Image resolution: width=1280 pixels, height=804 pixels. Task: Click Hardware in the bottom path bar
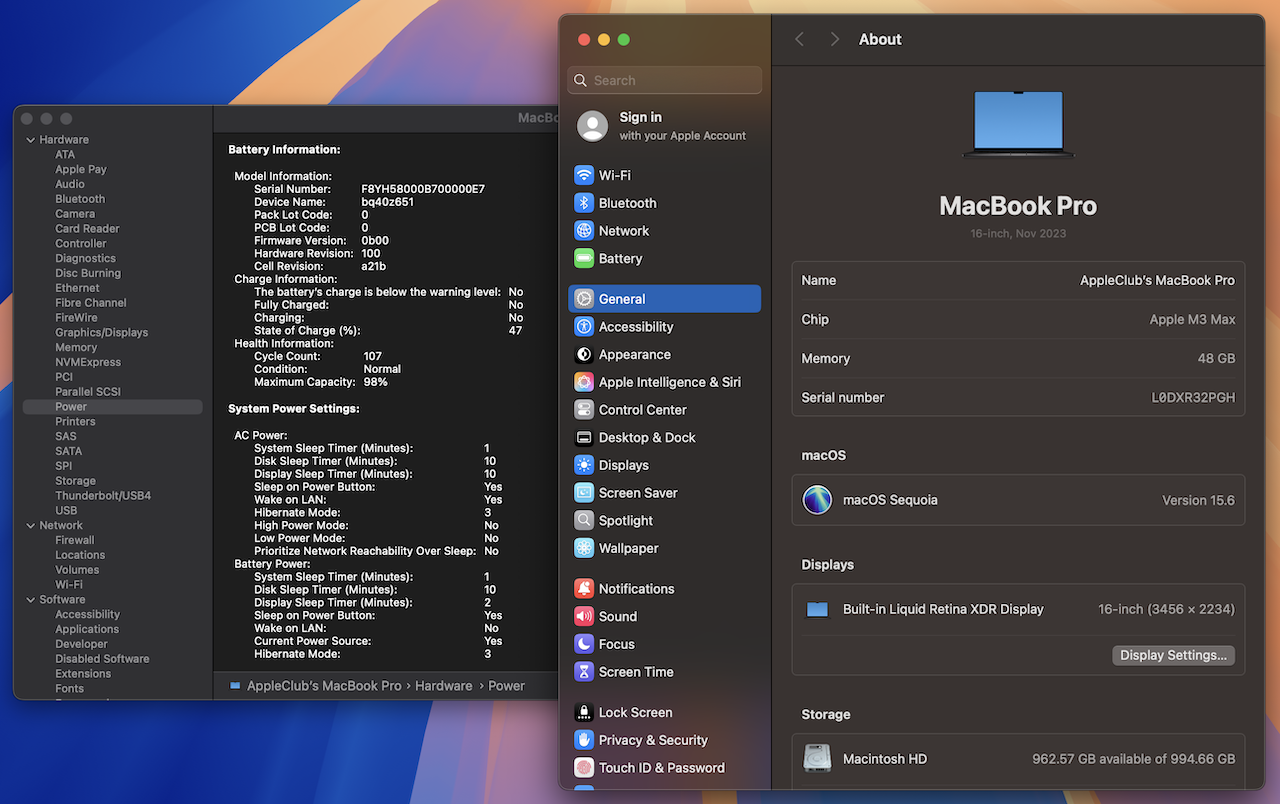click(444, 686)
